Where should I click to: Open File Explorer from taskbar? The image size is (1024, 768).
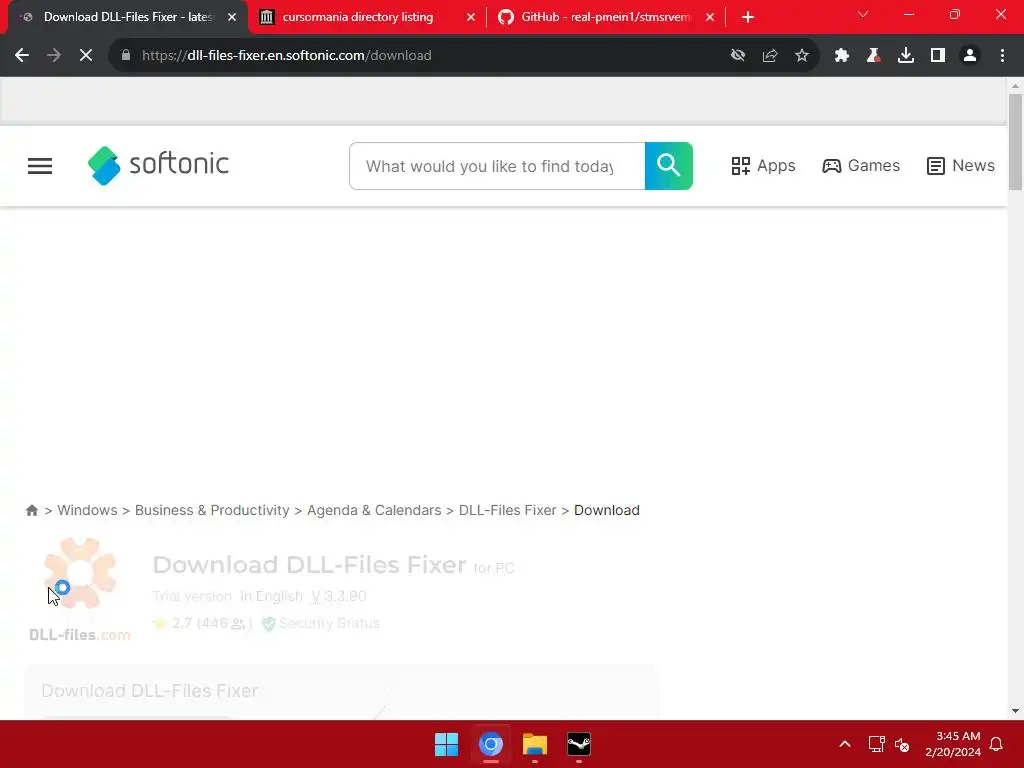tap(535, 744)
